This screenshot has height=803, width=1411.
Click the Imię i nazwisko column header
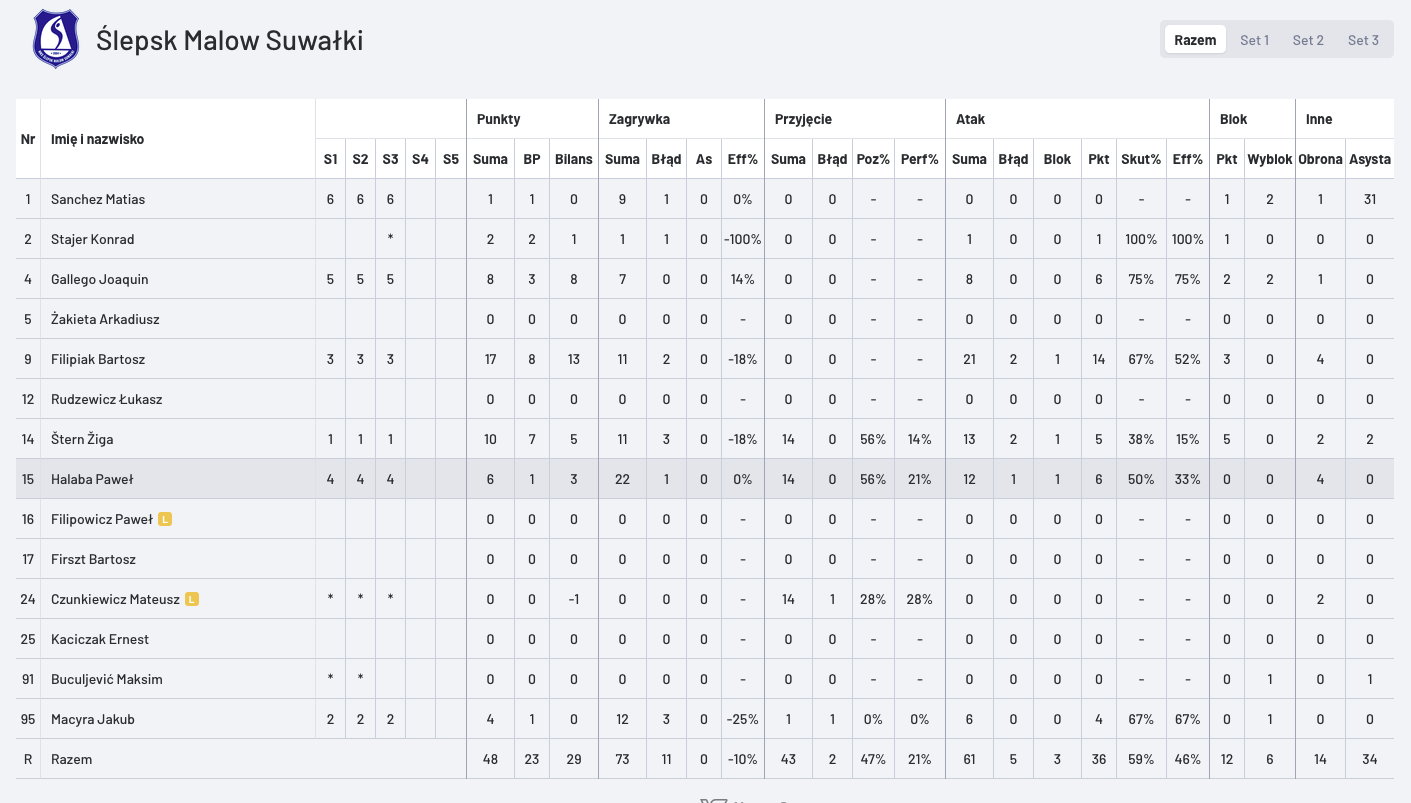pos(97,139)
